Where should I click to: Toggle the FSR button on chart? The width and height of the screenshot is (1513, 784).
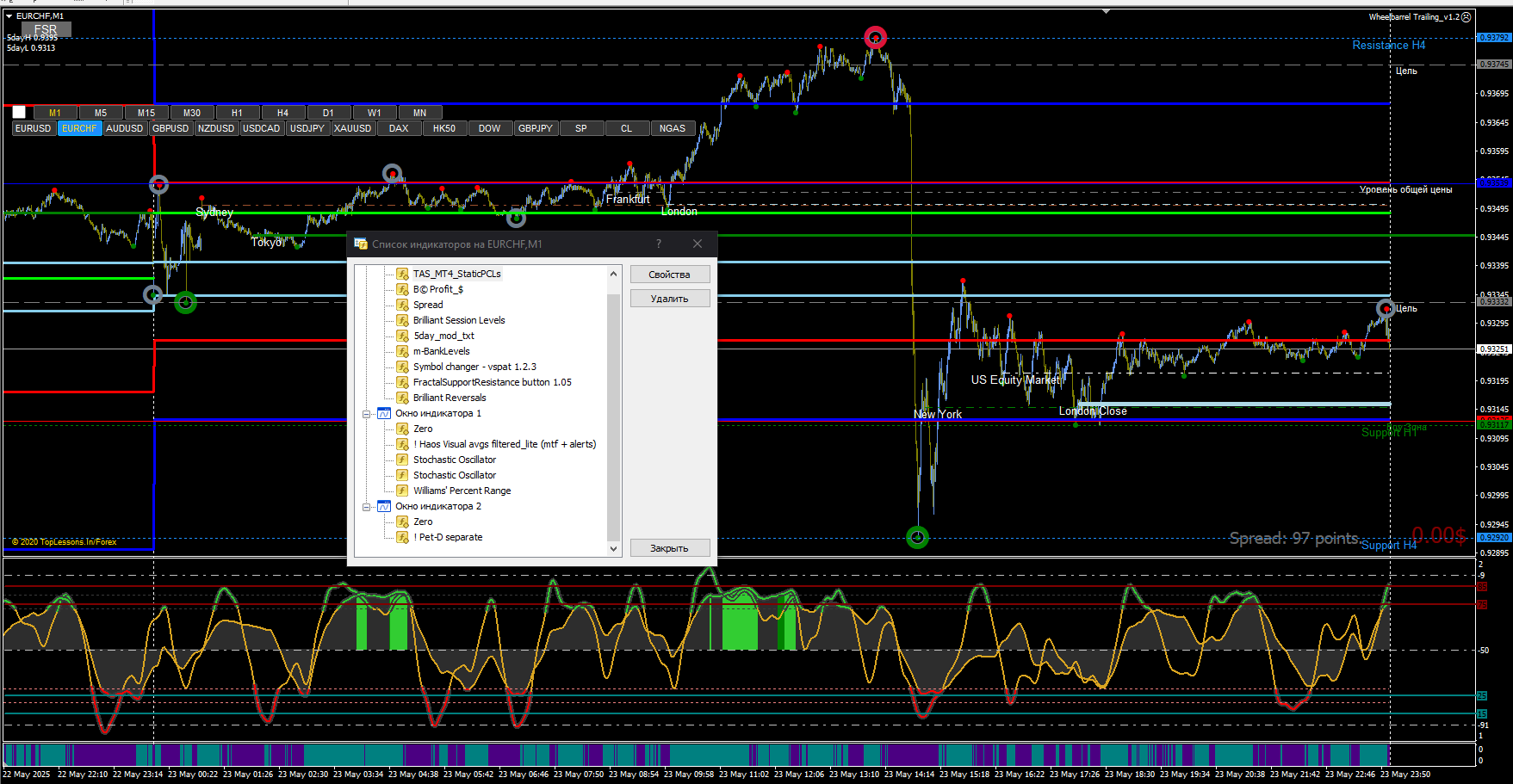[46, 29]
